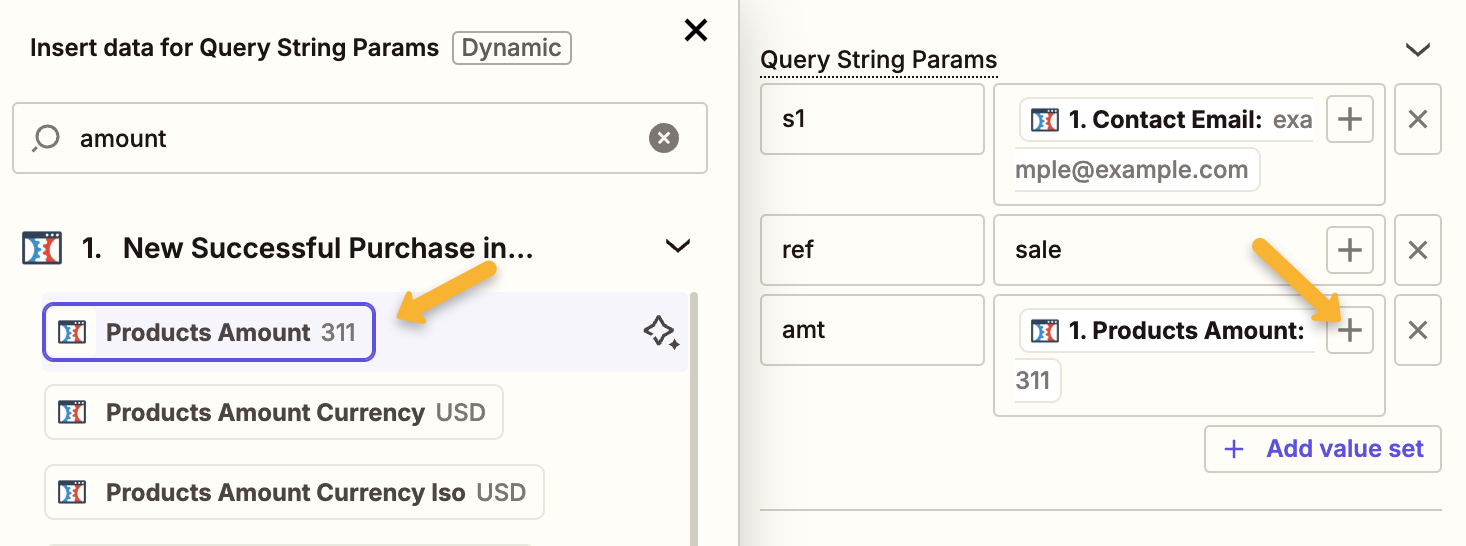The height and width of the screenshot is (546, 1466).
Task: Clear the amount search text
Action: 664,138
